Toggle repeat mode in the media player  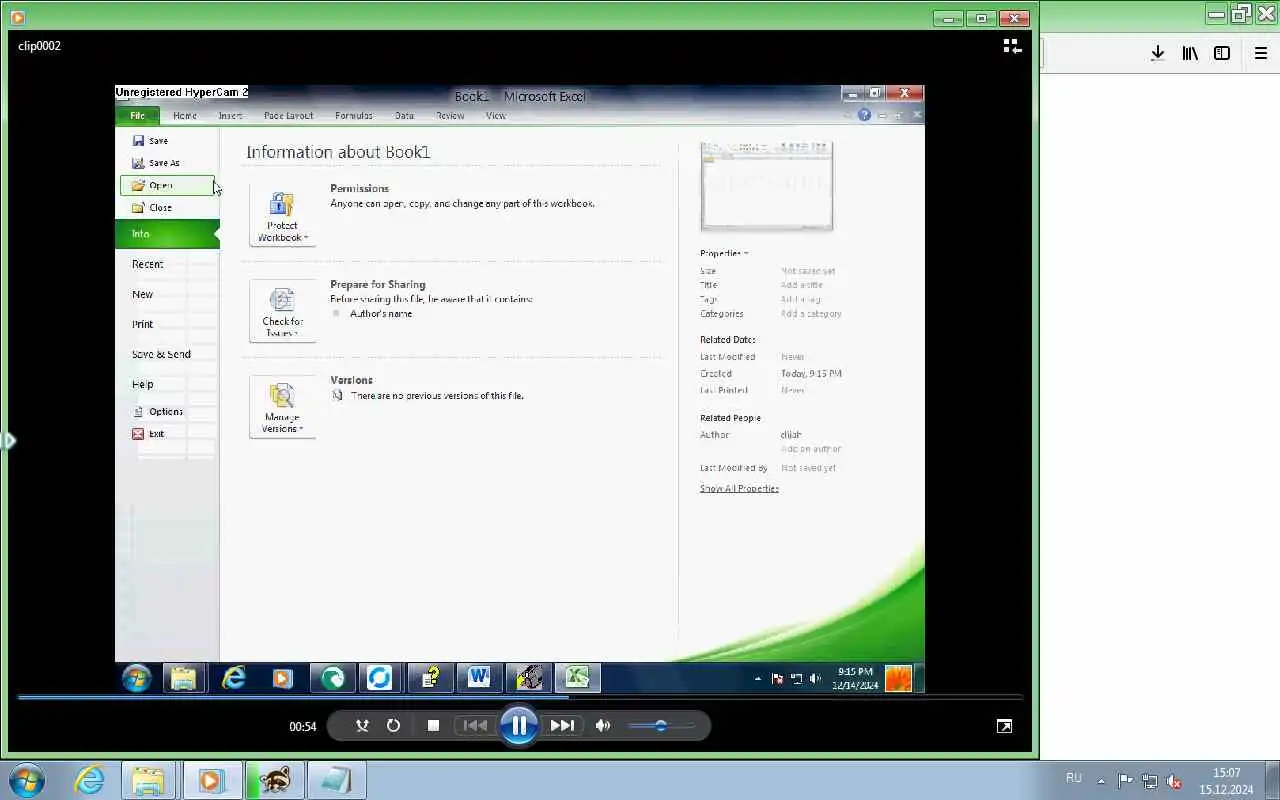point(393,726)
